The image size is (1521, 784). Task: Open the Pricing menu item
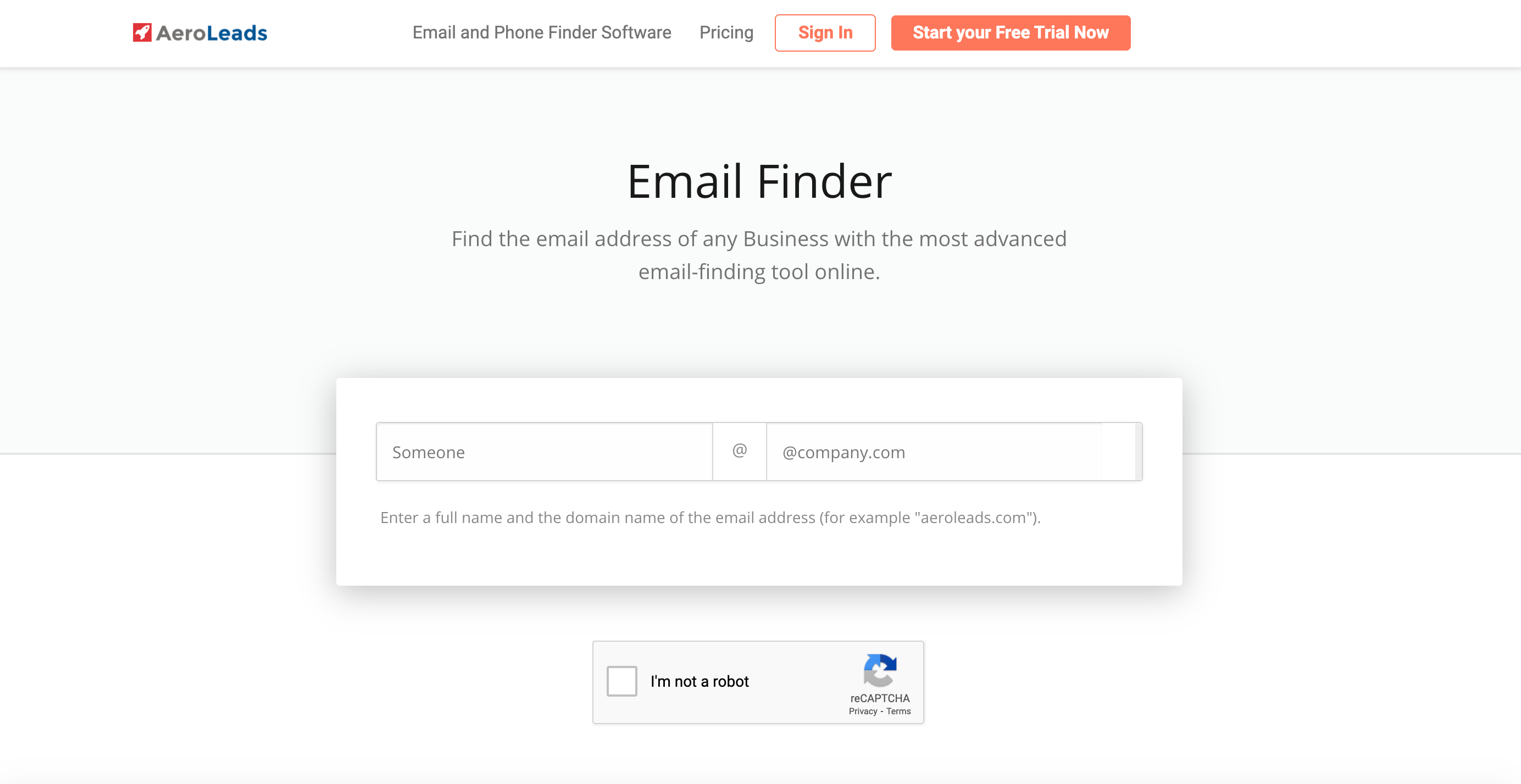(x=726, y=33)
